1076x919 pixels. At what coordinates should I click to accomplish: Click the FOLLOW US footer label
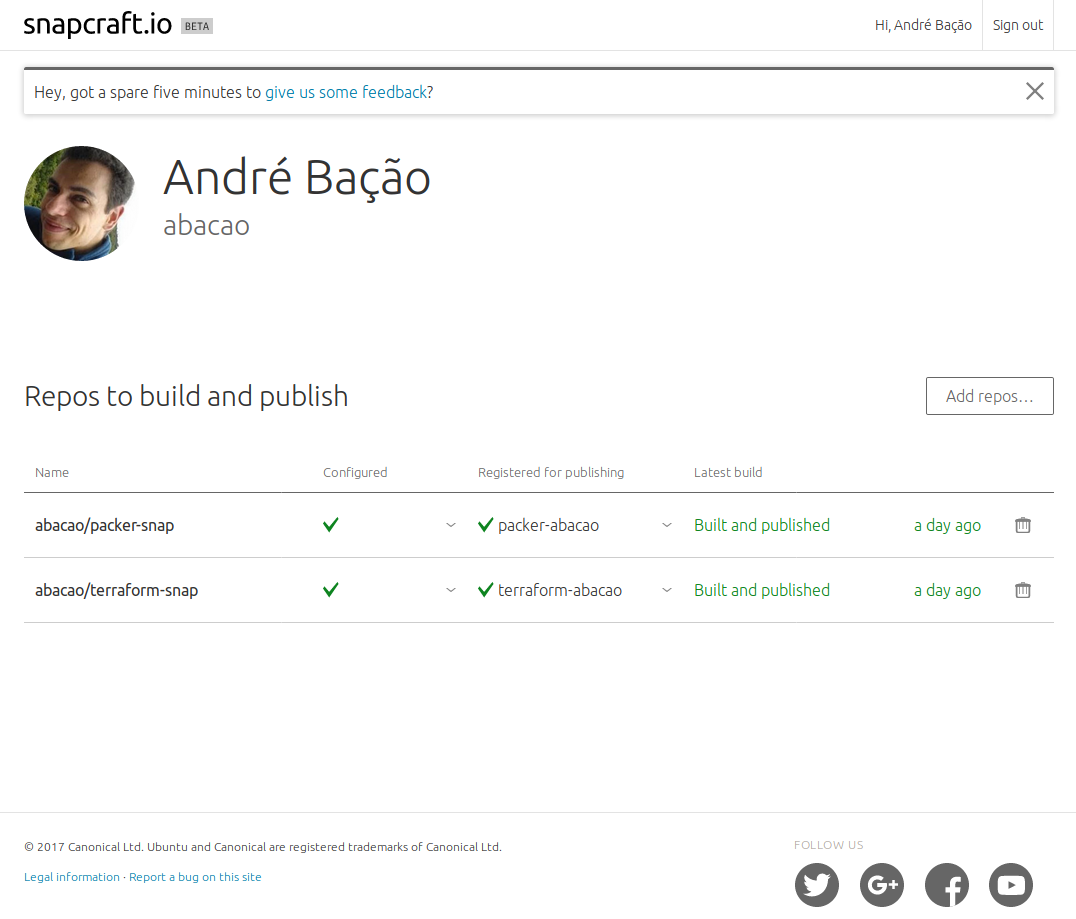coord(828,845)
